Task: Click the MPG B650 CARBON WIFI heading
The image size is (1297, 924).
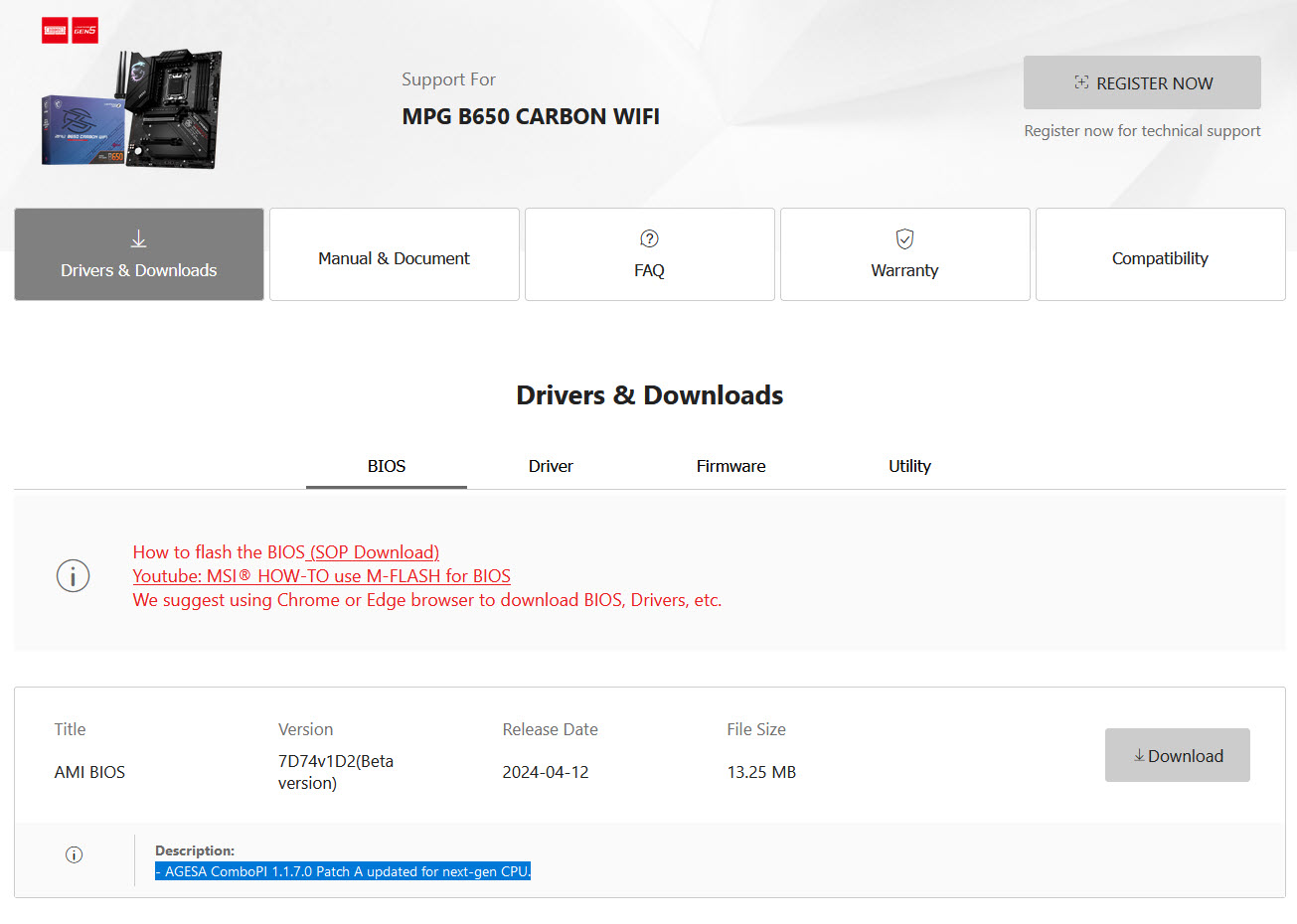Action: (x=531, y=116)
